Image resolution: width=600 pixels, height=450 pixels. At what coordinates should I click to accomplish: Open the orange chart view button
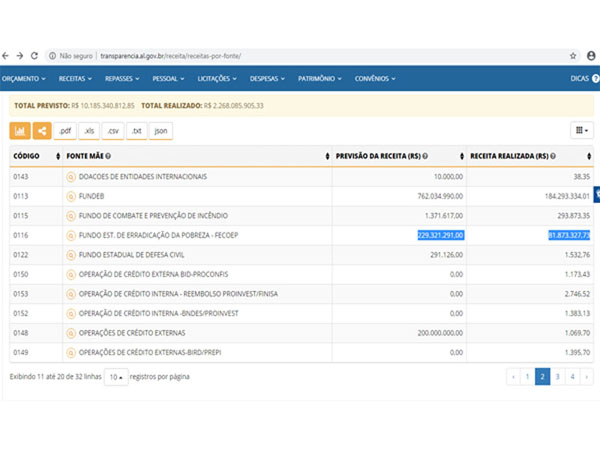(20, 131)
